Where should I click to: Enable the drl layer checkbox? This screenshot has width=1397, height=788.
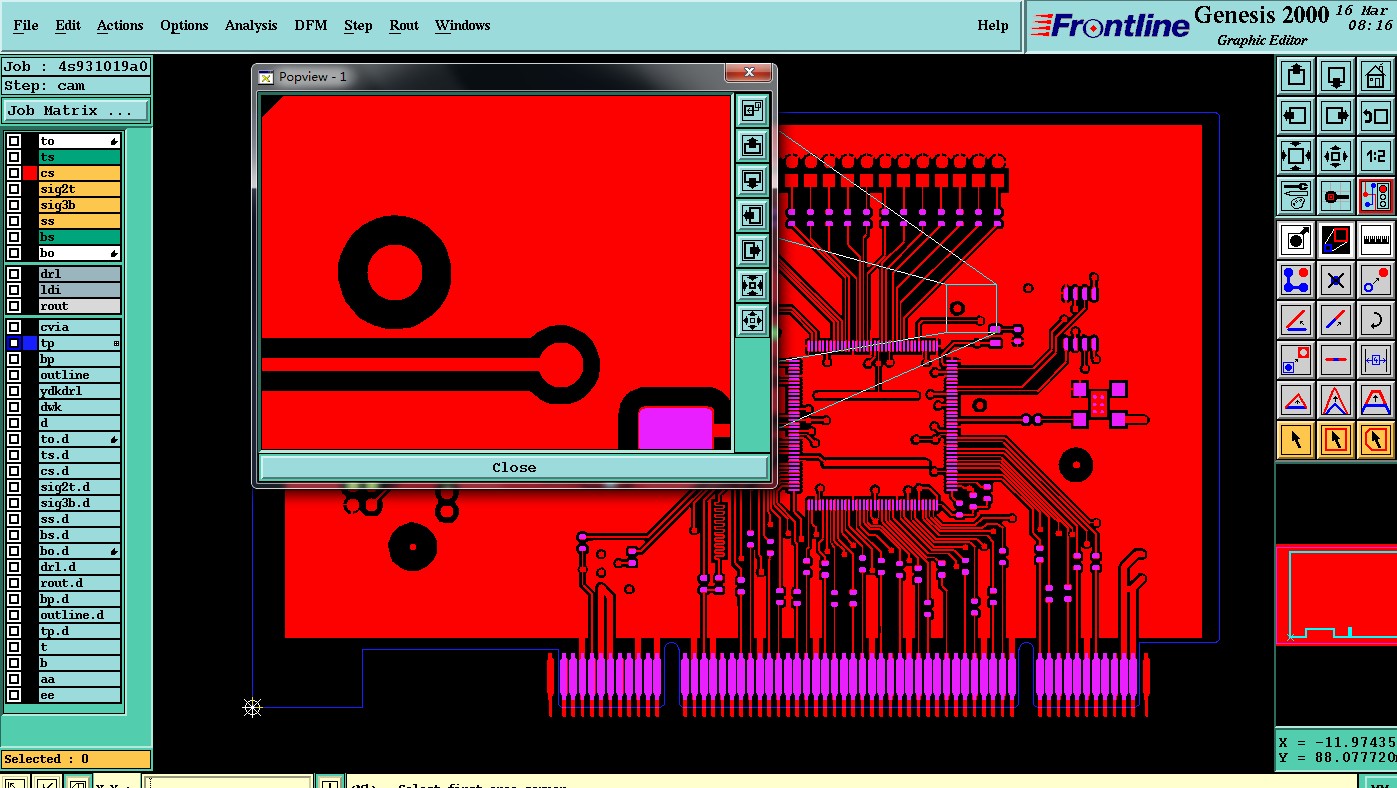pos(14,274)
